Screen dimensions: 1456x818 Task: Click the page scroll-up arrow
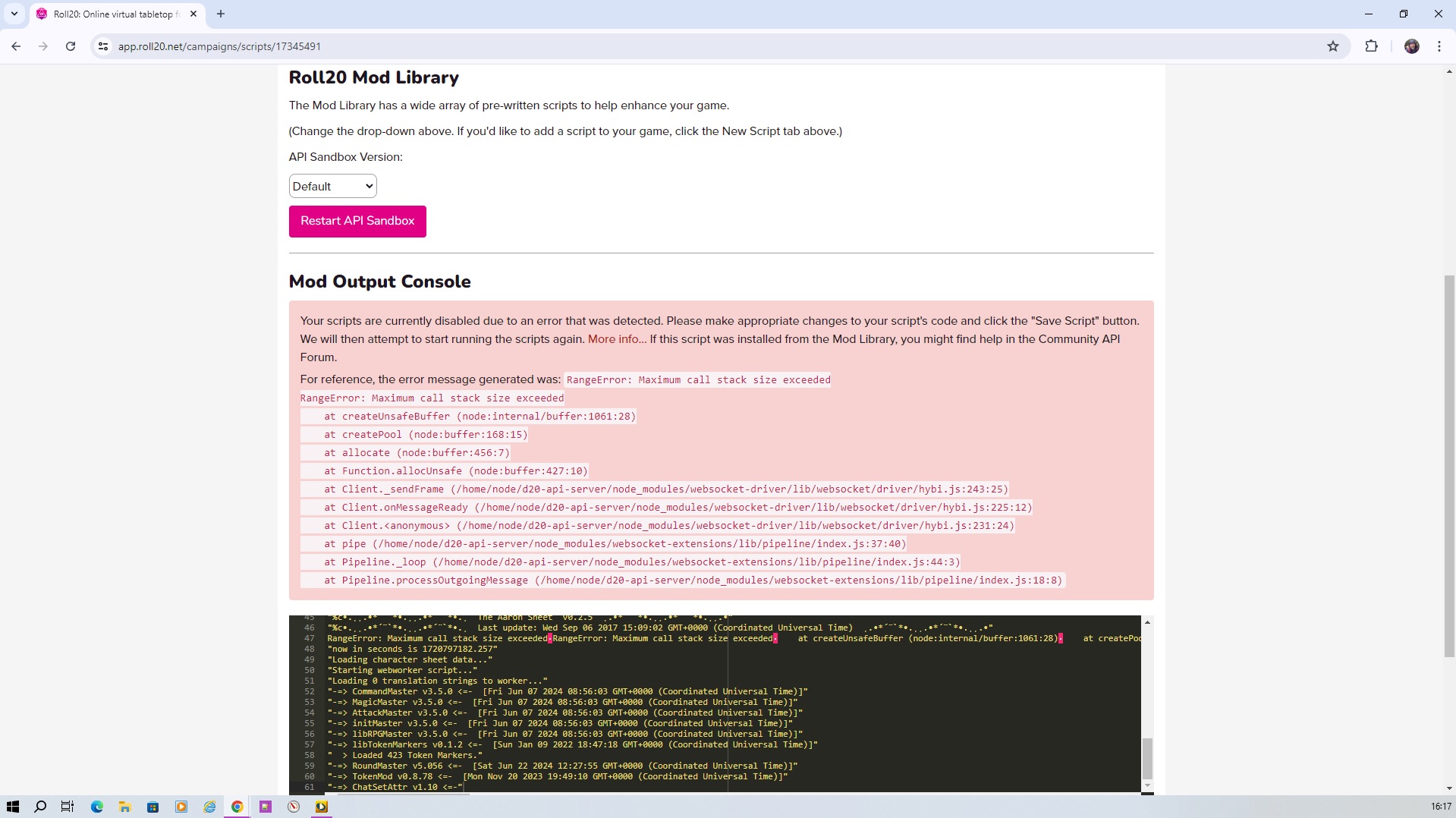[1449, 71]
